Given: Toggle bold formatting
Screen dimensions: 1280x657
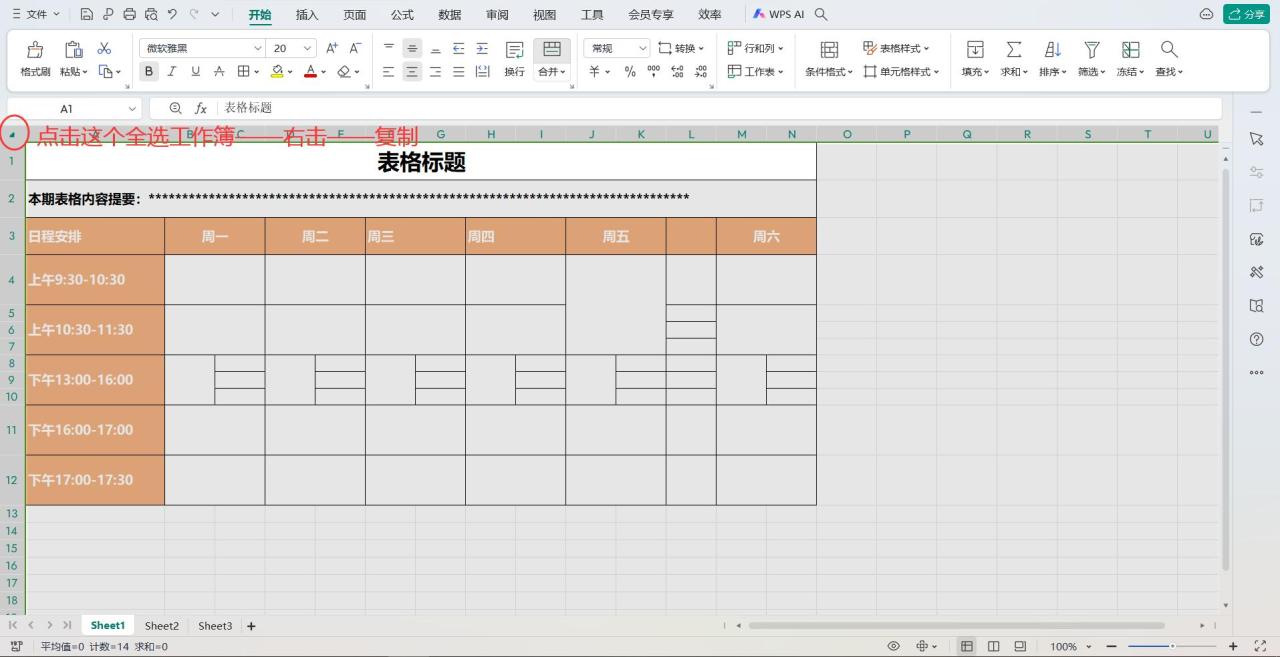Looking at the screenshot, I should [149, 71].
